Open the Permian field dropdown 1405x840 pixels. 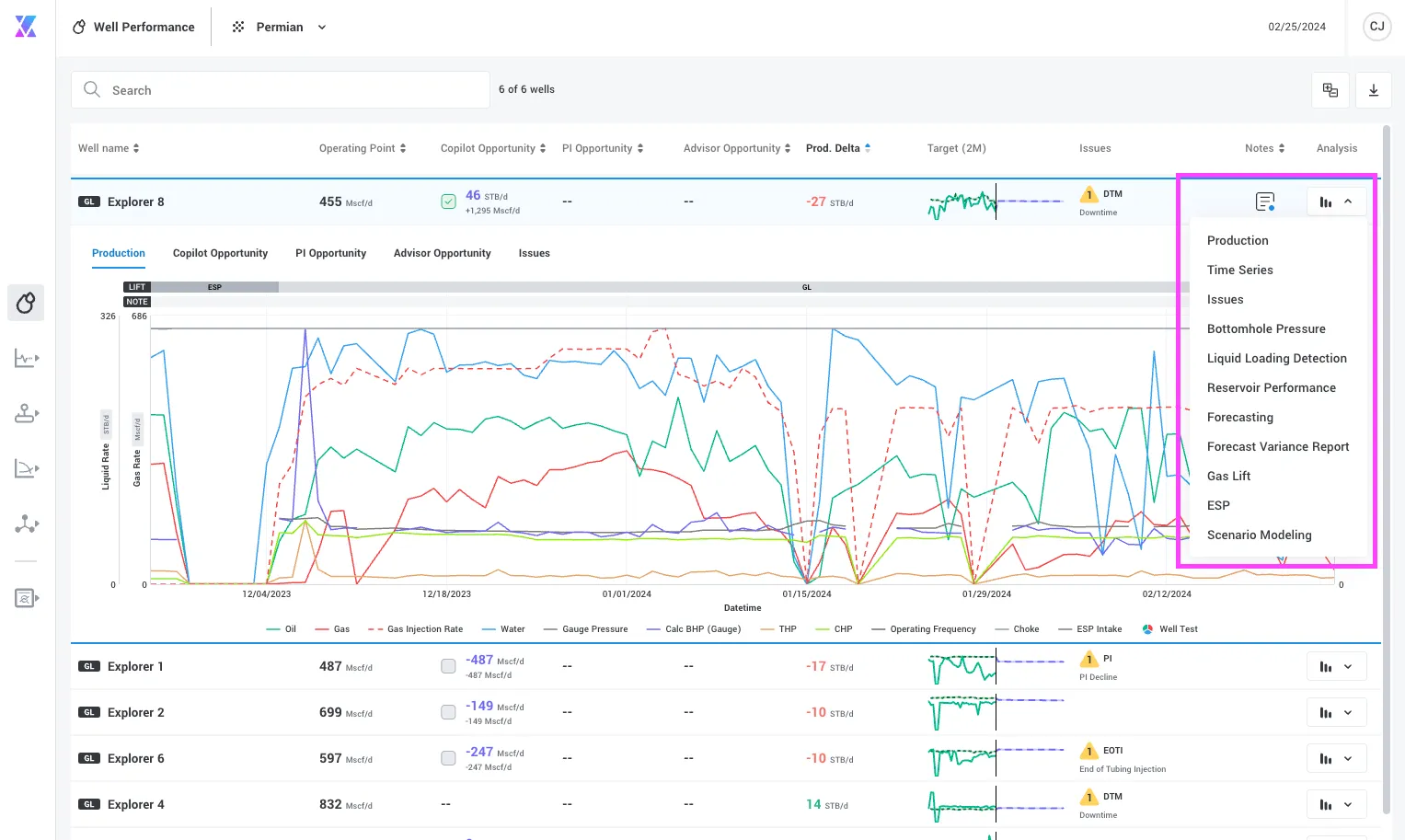(279, 27)
